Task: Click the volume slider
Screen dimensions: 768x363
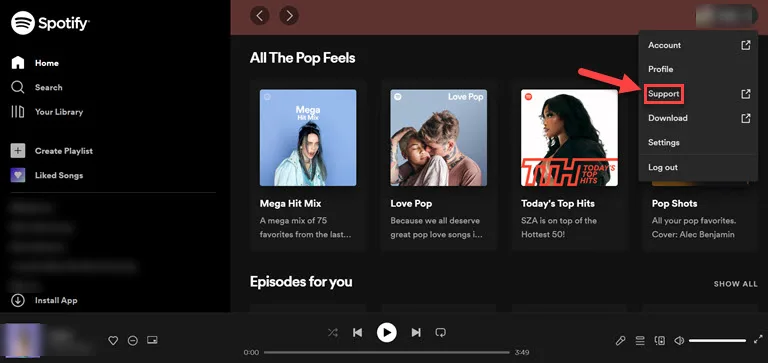Action: point(718,340)
